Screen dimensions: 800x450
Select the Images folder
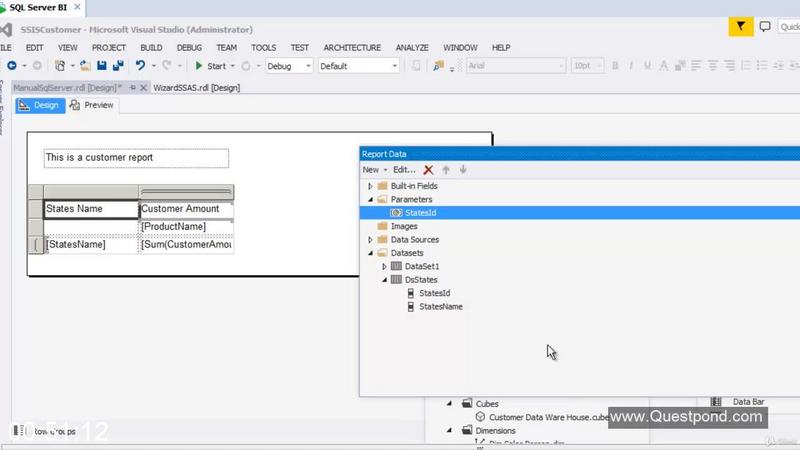click(404, 226)
